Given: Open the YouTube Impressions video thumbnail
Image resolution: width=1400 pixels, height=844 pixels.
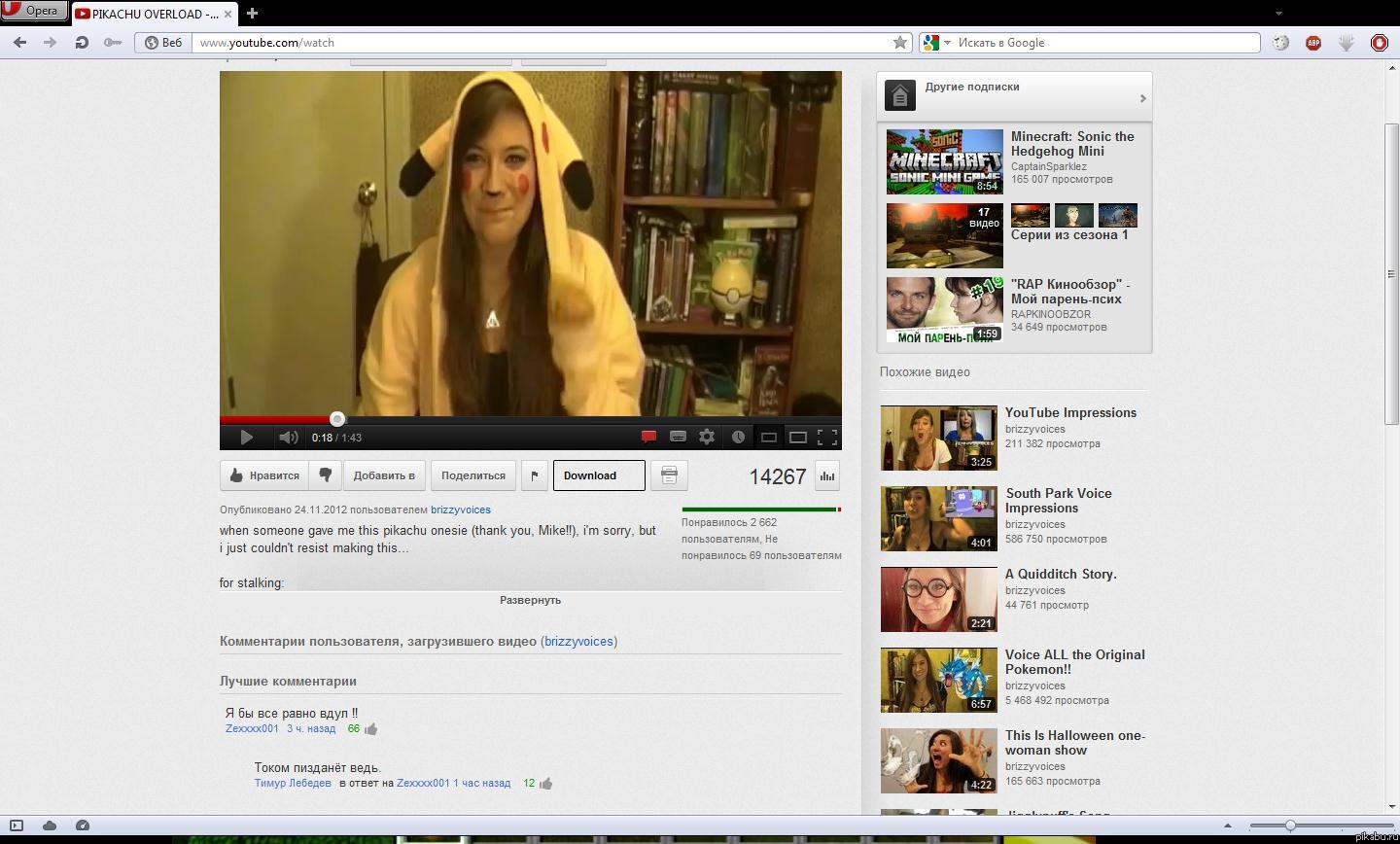Looking at the screenshot, I should pyautogui.click(x=937, y=438).
